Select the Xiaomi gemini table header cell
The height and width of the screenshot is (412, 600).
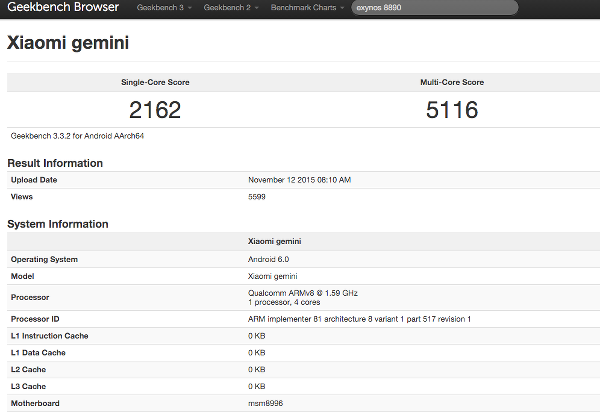275,241
